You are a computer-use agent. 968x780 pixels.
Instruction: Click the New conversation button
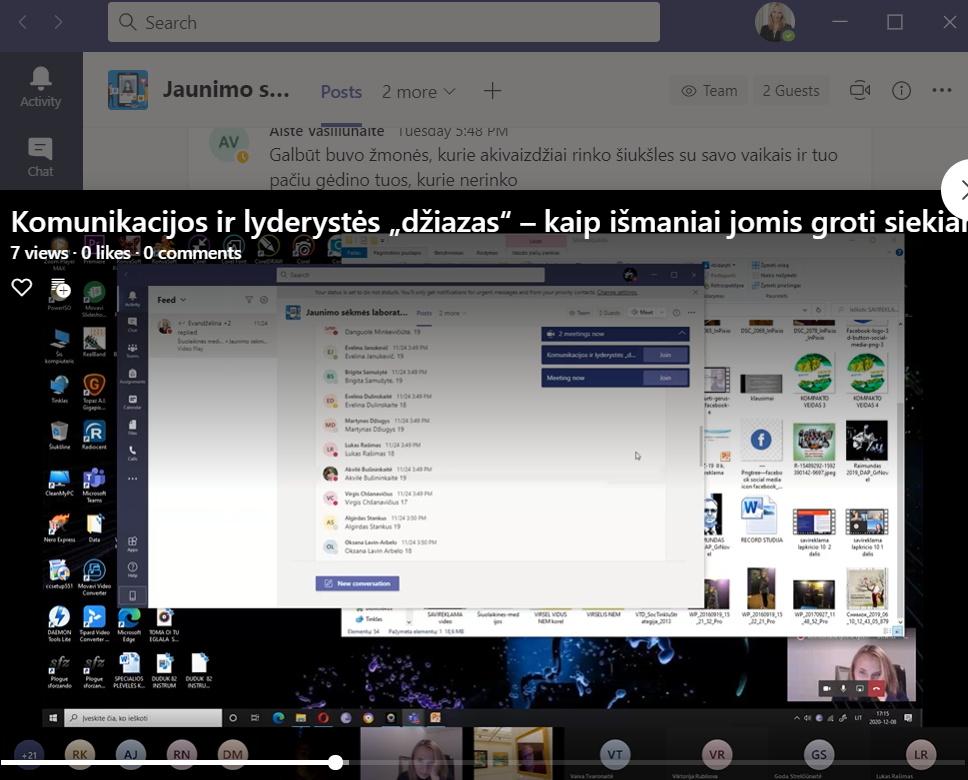357,584
